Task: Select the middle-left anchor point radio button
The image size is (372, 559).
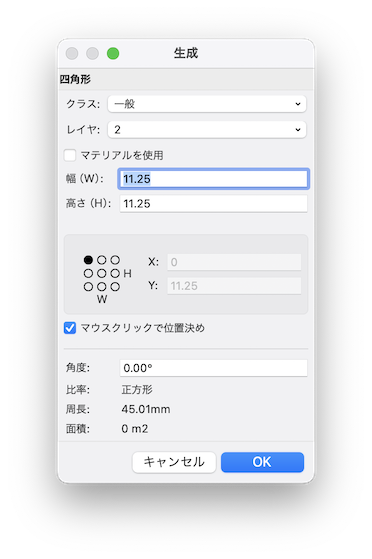Action: tap(88, 273)
